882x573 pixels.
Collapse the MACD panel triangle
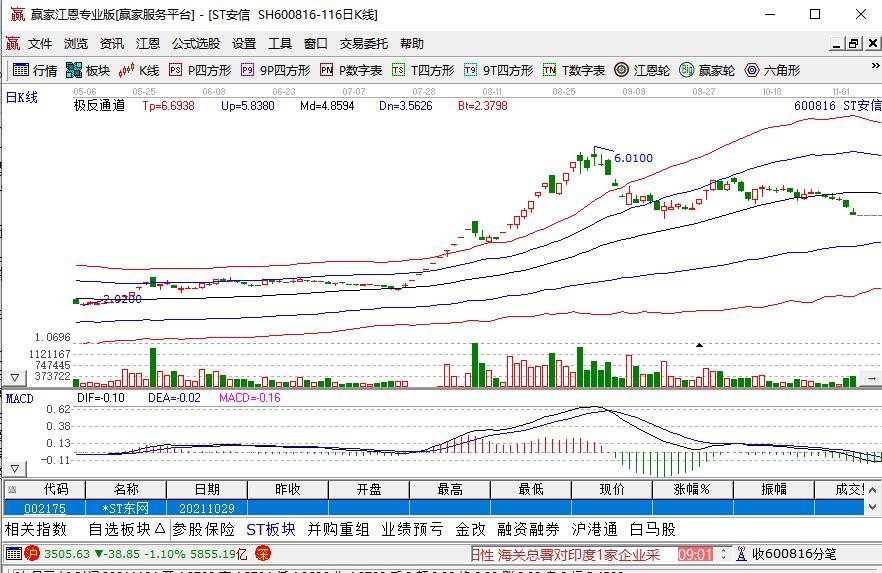pos(15,468)
